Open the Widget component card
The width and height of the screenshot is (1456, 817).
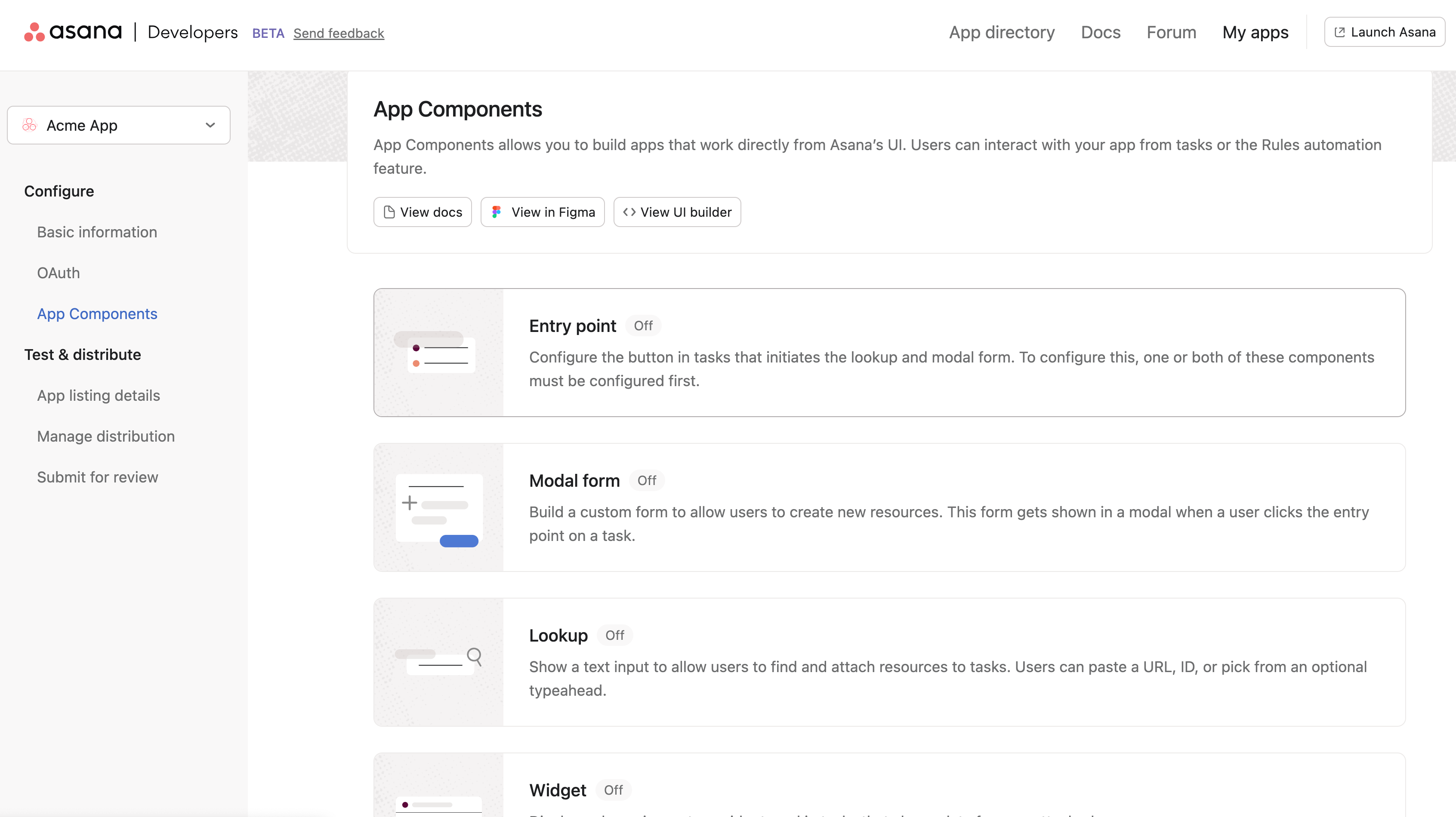tap(889, 785)
